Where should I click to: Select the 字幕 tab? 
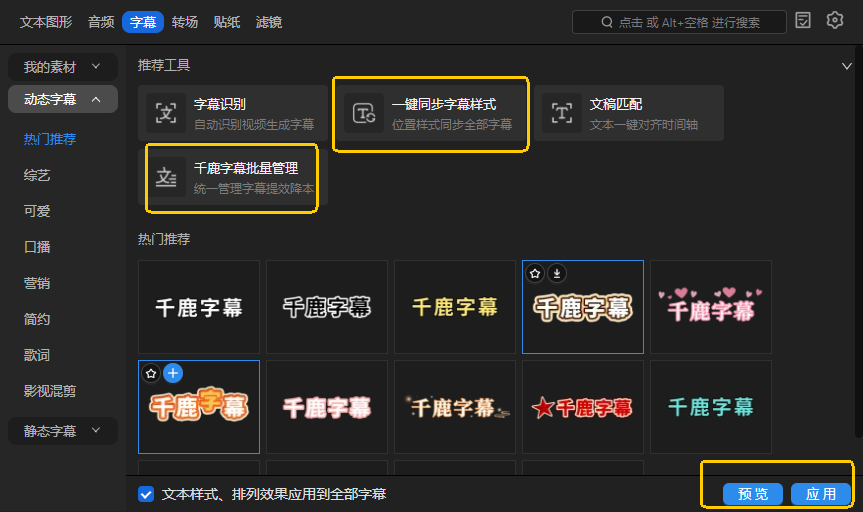pos(143,22)
